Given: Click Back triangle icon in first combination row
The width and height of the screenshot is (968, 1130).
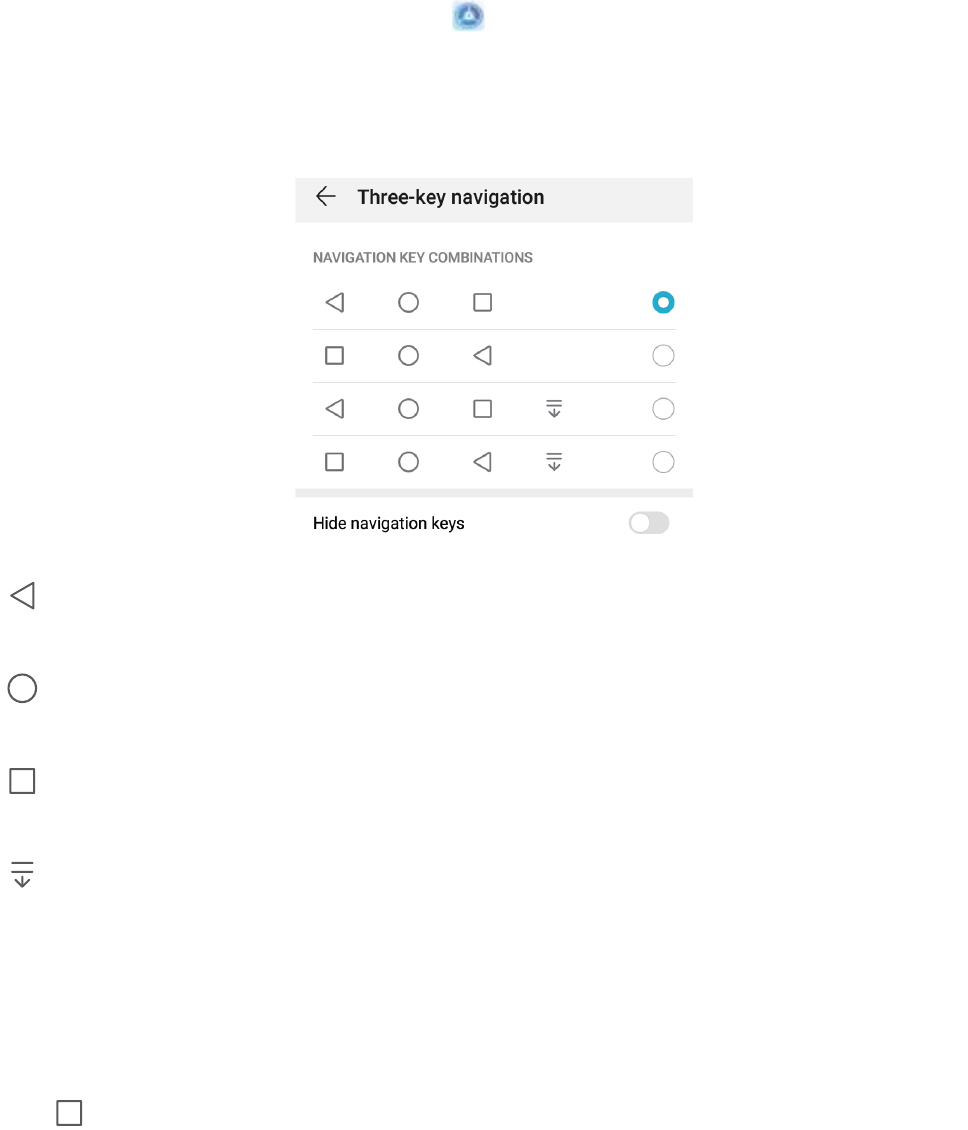Looking at the screenshot, I should (335, 302).
